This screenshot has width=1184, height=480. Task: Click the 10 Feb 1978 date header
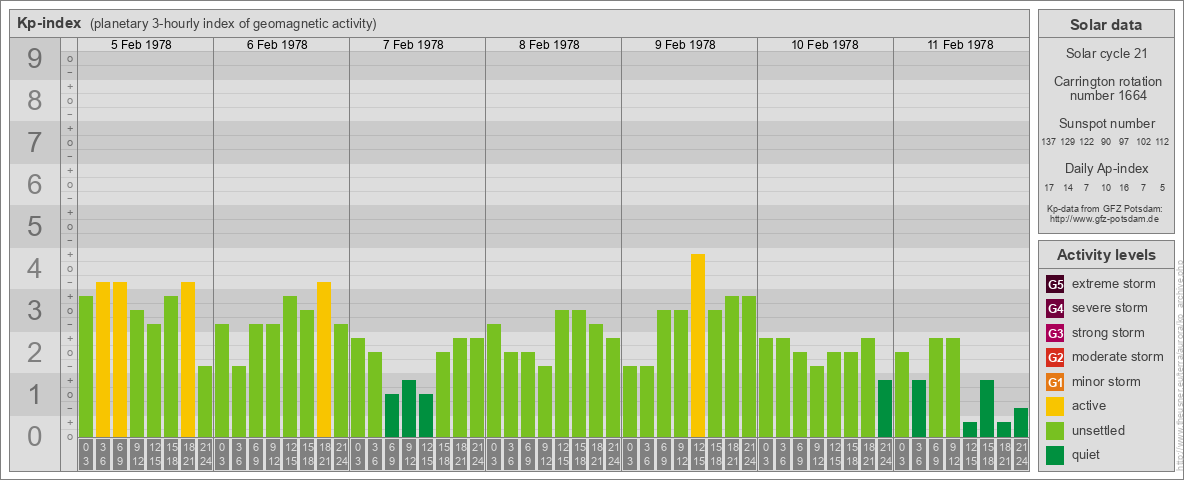click(x=825, y=45)
